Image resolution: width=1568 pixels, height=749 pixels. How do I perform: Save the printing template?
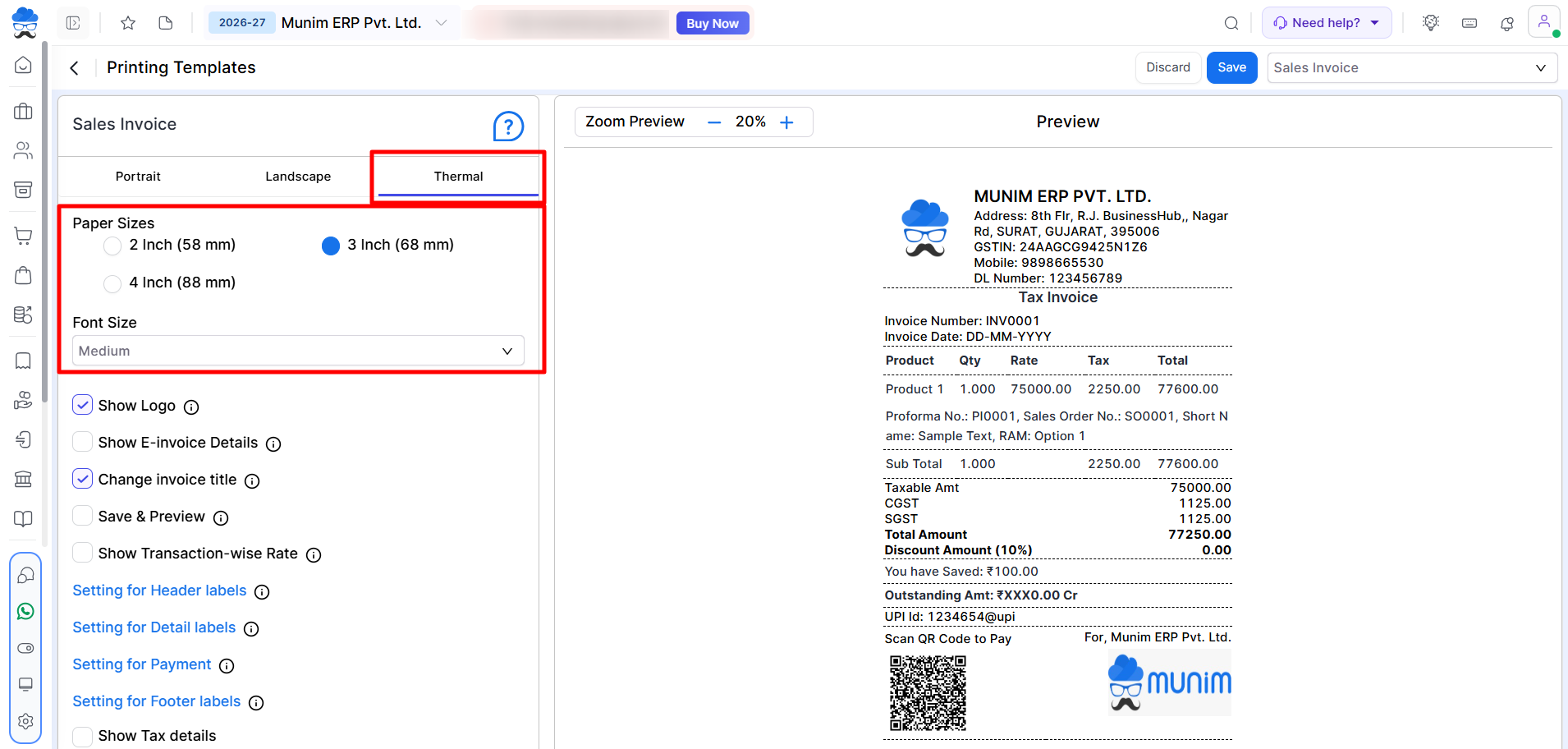(x=1231, y=67)
